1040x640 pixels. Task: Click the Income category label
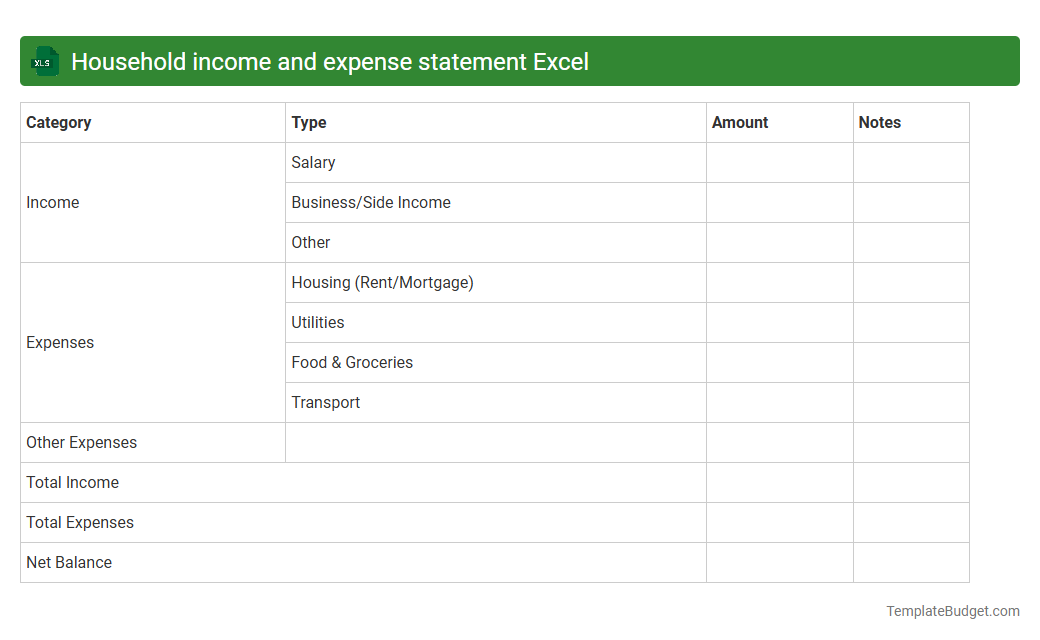click(53, 202)
